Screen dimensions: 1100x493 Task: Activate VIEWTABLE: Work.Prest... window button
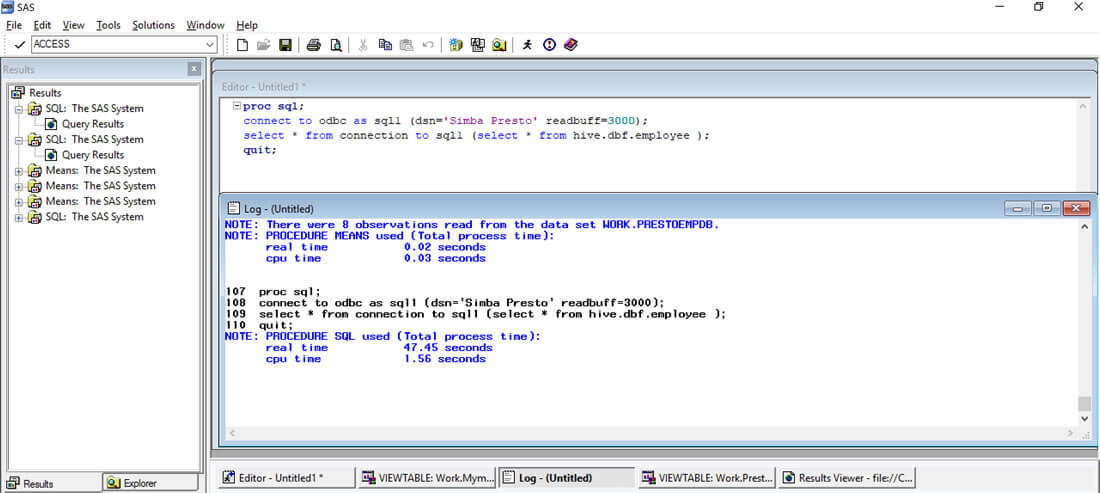(x=707, y=478)
